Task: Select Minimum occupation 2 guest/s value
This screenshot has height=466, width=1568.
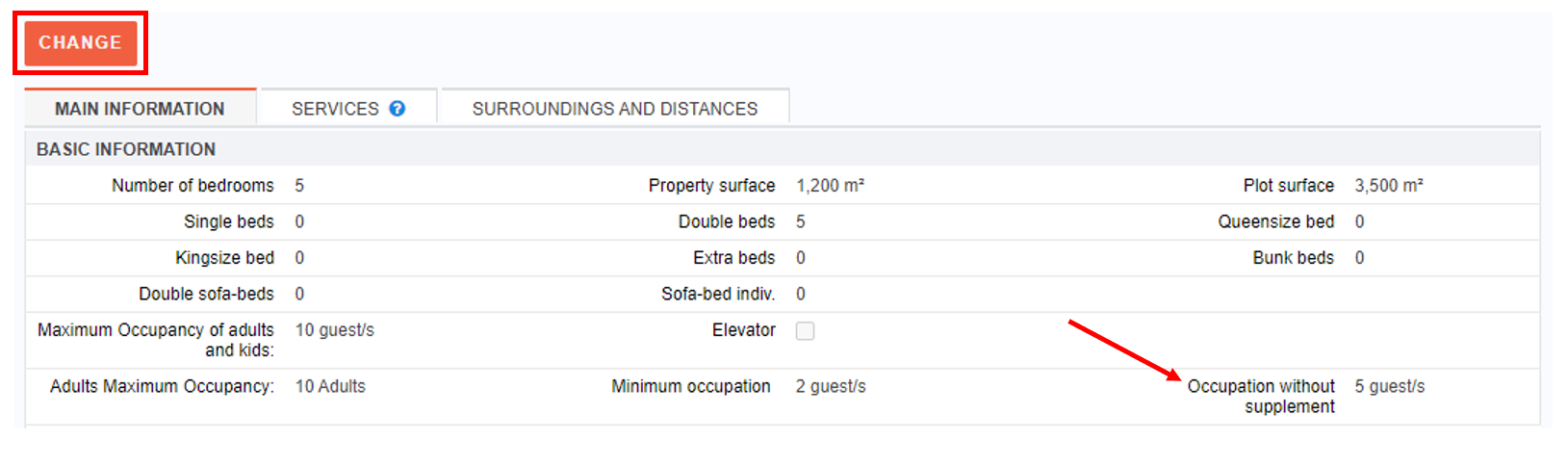Action: pos(831,387)
